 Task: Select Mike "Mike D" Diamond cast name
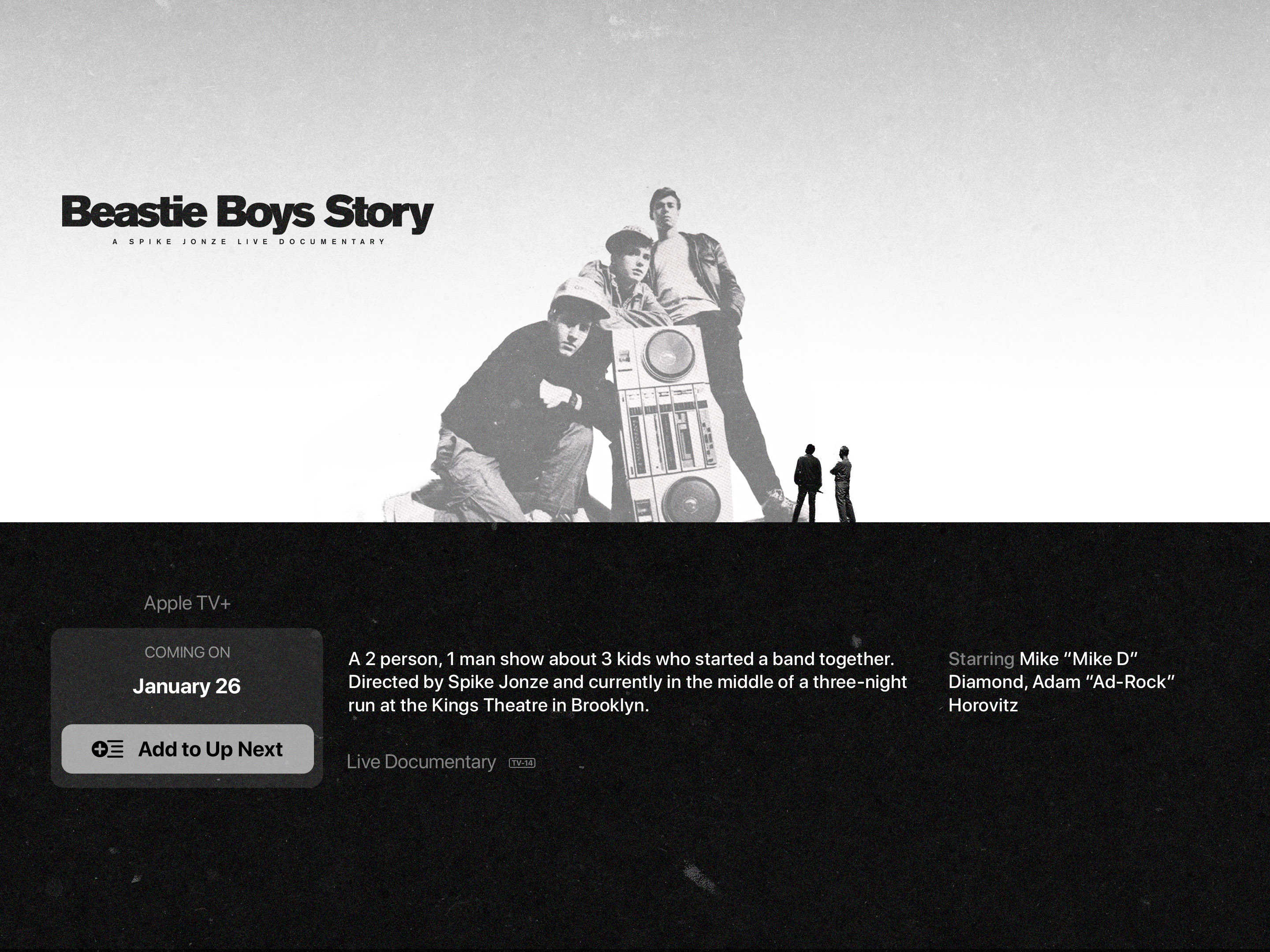click(1043, 670)
